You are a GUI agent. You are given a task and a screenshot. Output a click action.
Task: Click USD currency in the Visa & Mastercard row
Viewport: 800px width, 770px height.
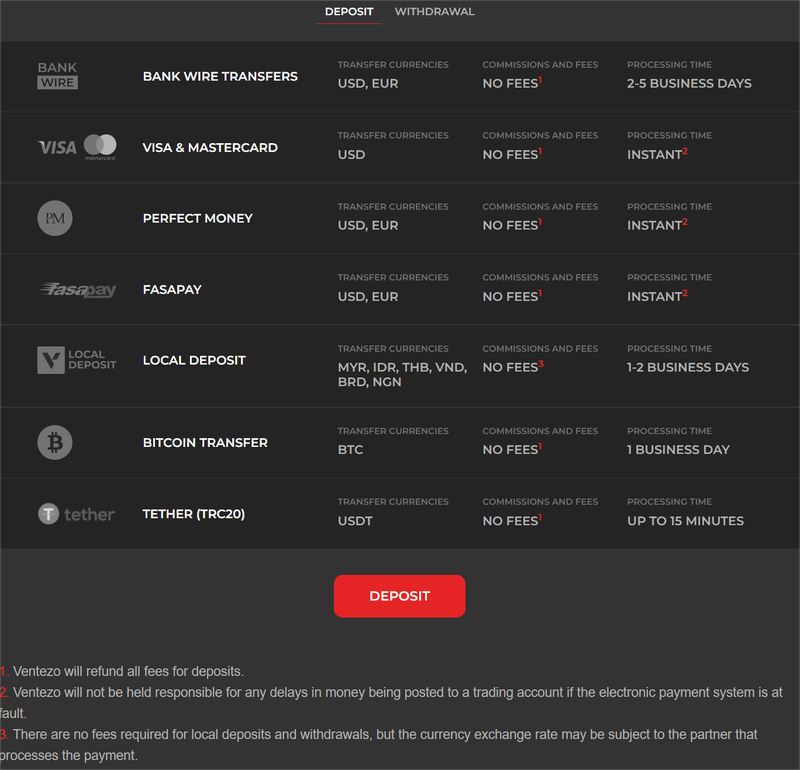coord(352,155)
